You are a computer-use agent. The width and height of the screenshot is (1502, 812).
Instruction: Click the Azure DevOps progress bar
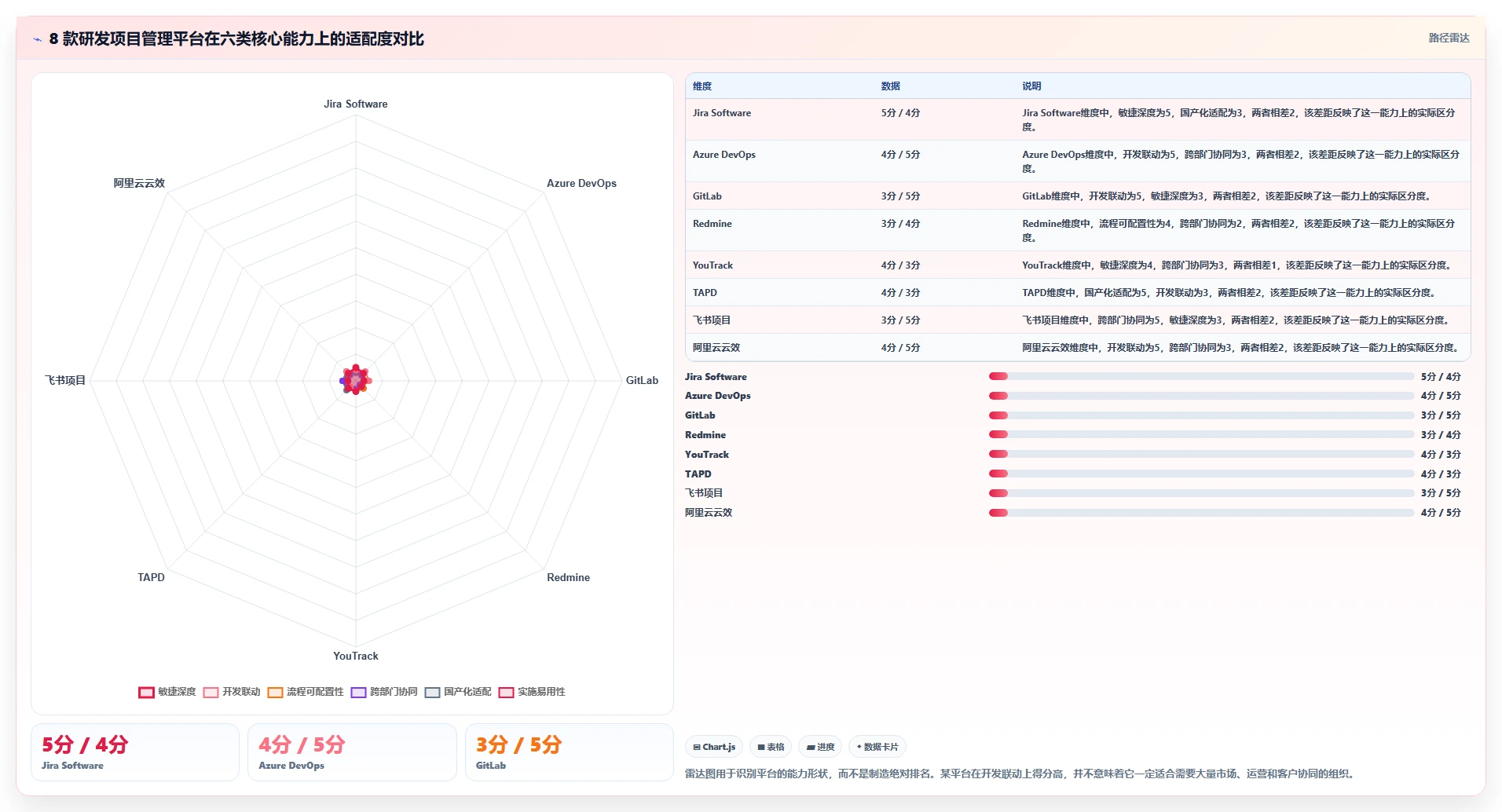1201,396
